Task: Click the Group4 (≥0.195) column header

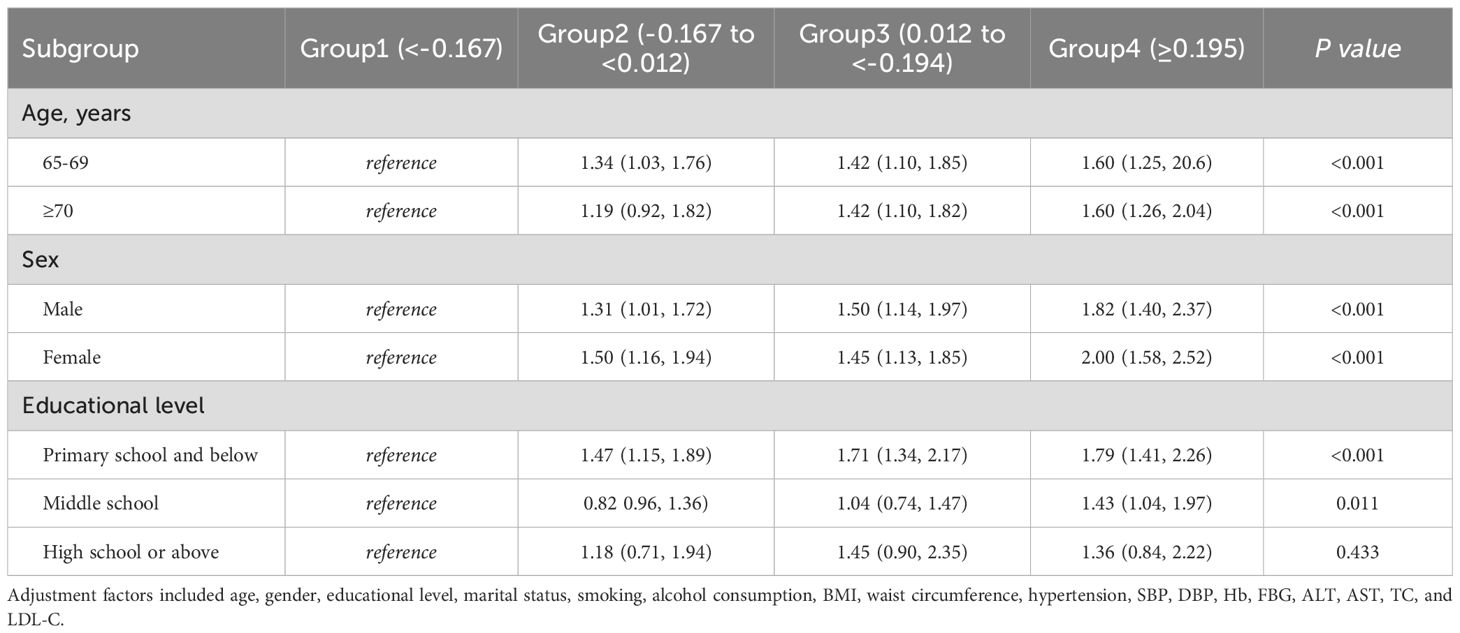Action: click(1146, 49)
